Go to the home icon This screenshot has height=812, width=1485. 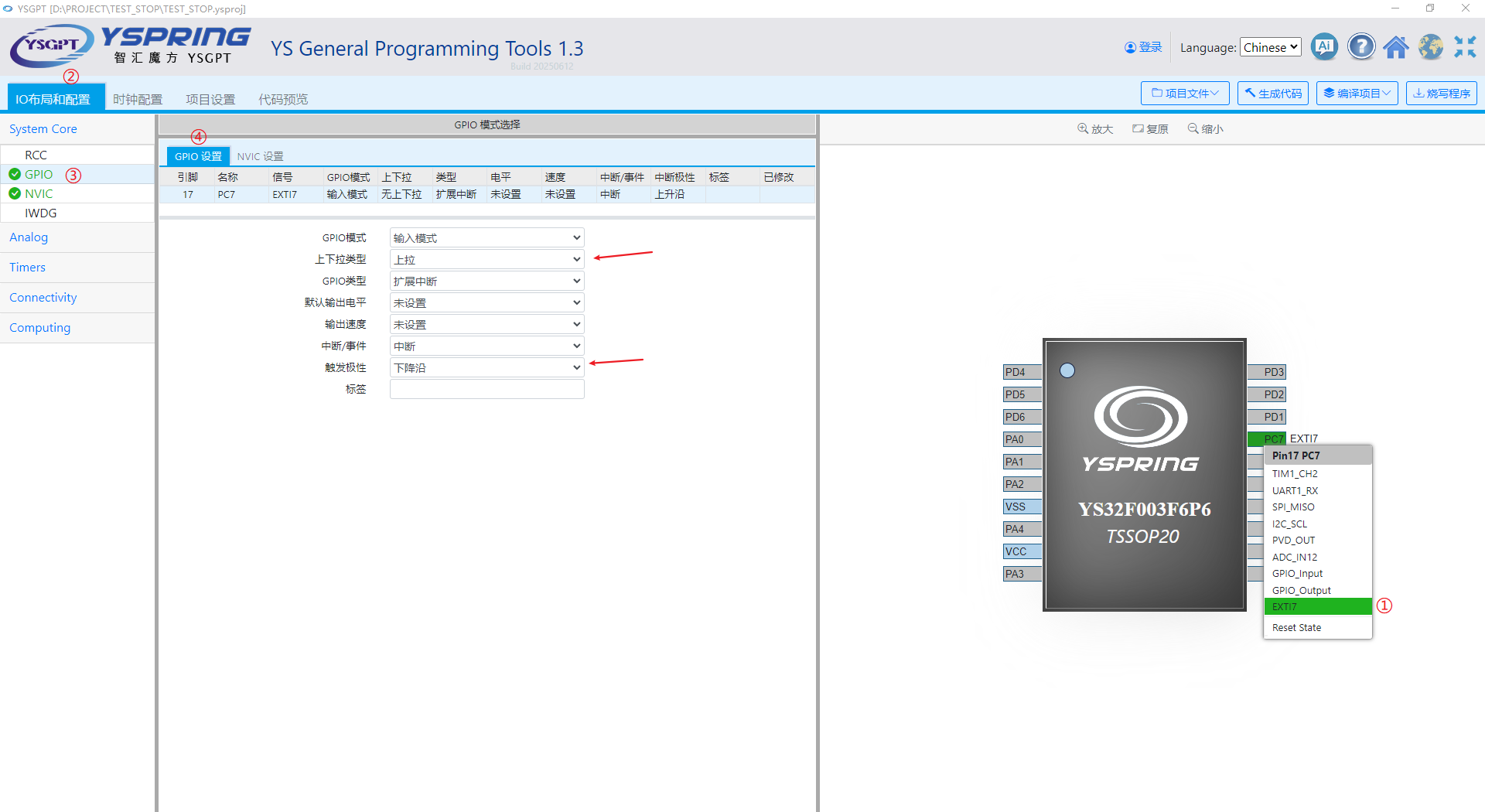(x=1396, y=47)
